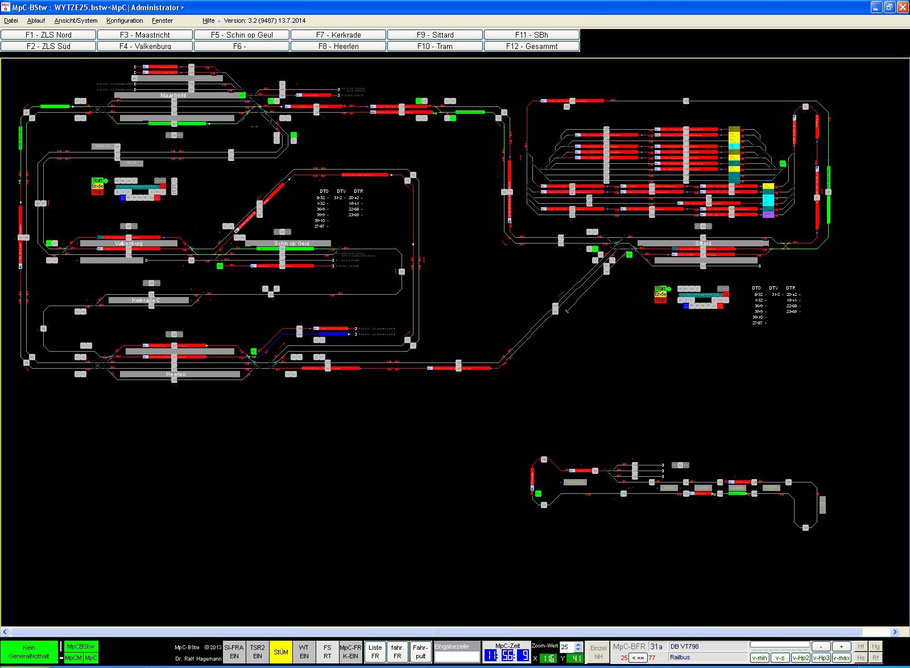Click the Einzel NH button
The width and height of the screenshot is (910, 668).
tap(598, 652)
